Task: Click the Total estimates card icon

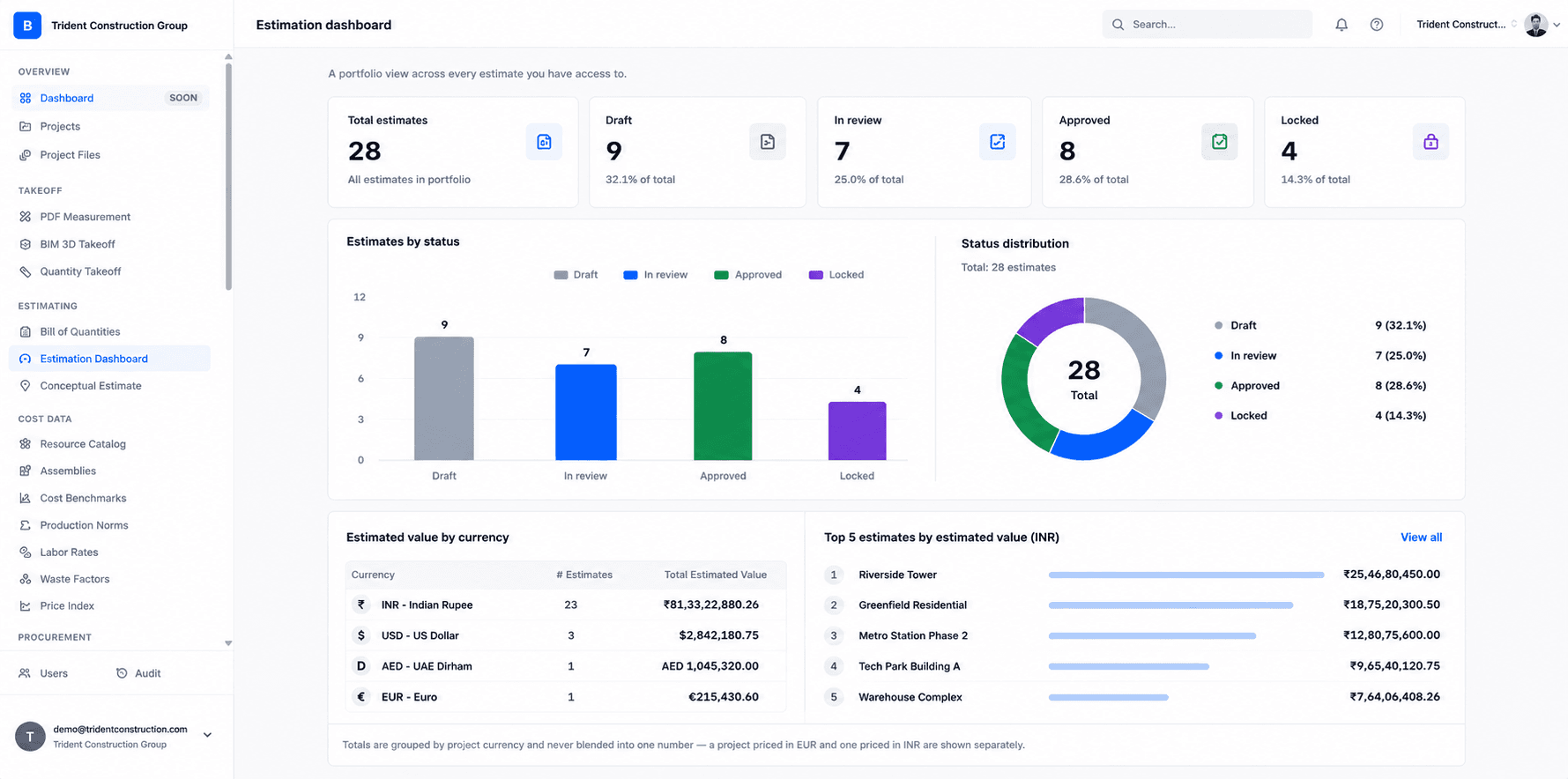Action: (544, 142)
